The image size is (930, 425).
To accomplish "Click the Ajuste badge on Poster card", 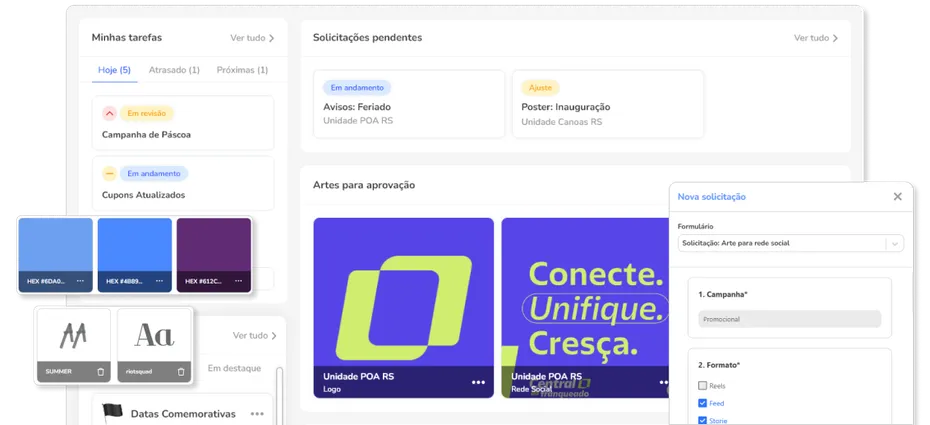I will tap(540, 88).
